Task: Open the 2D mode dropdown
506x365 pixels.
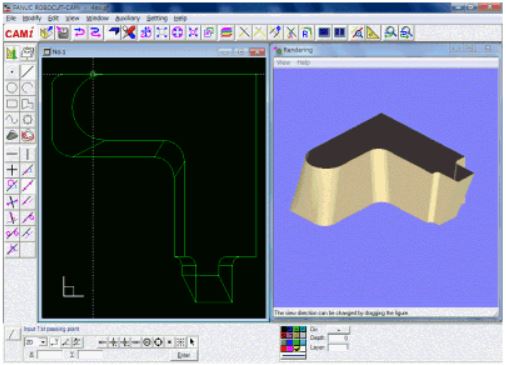Action: click(x=36, y=342)
